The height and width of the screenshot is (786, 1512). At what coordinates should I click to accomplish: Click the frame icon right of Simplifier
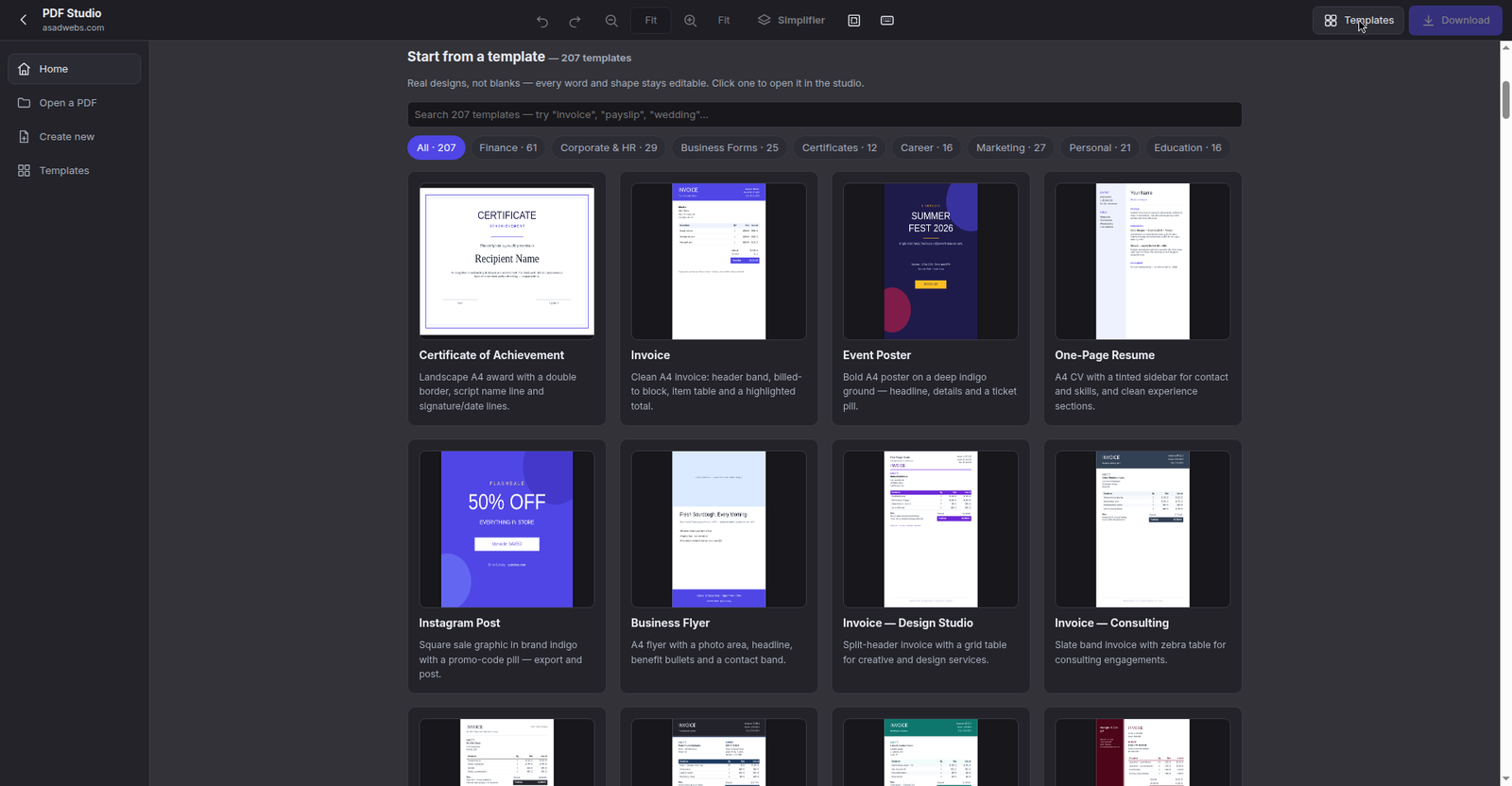pos(854,21)
